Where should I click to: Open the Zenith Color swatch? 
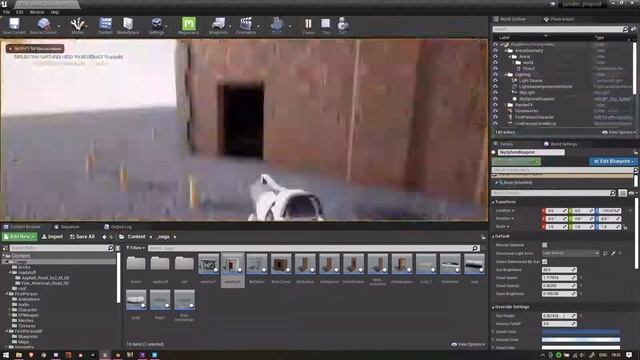pos(581,332)
